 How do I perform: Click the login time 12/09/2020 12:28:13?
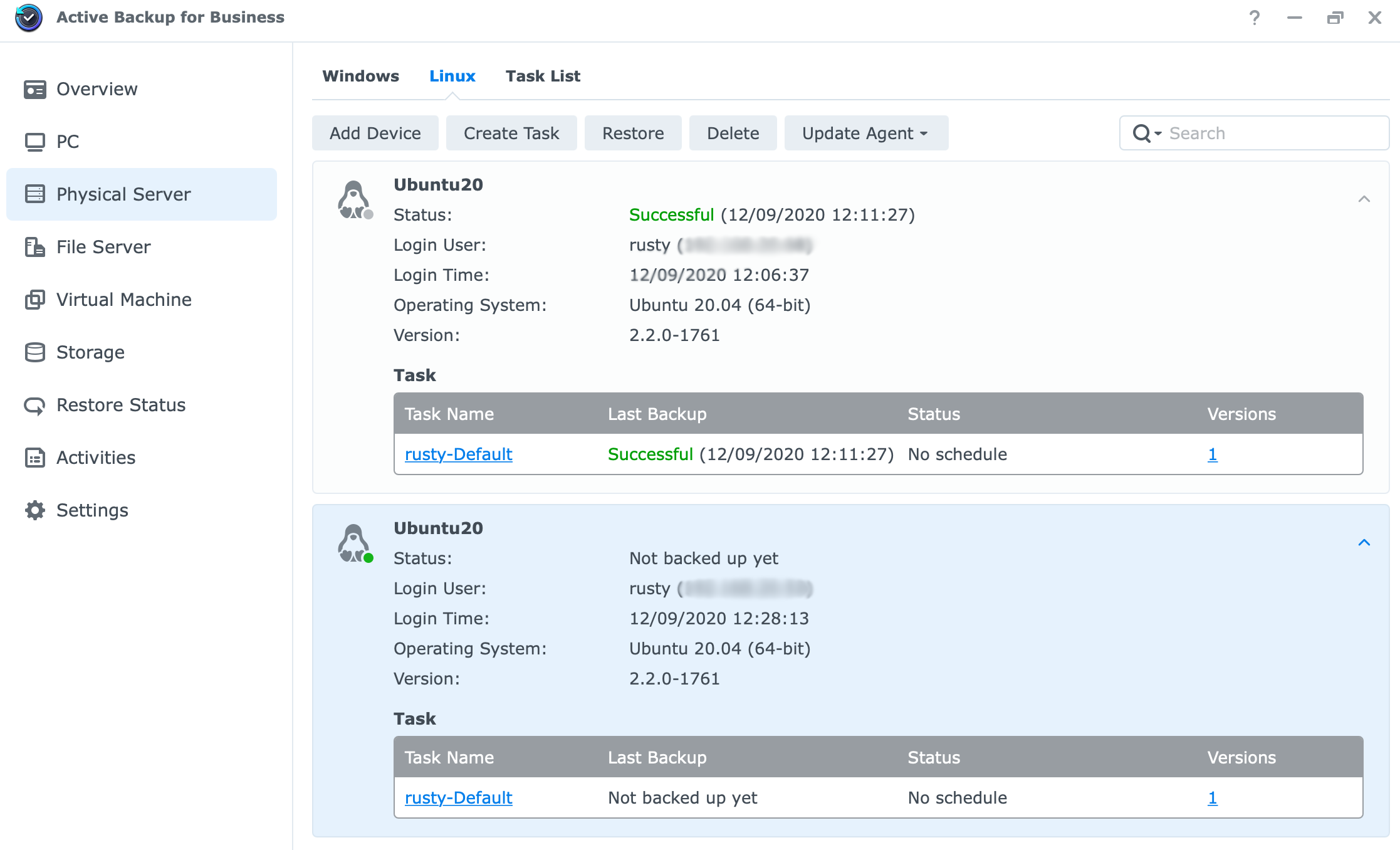coord(719,619)
